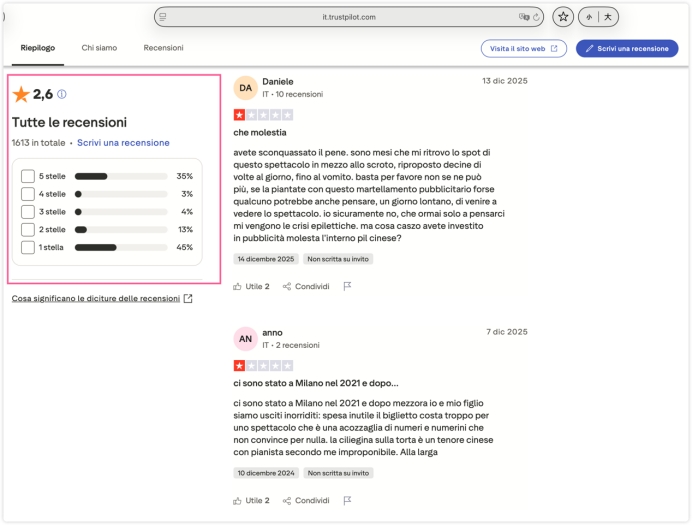Flag anno's review with the flag icon
This screenshot has height=525, width=693.
click(x=347, y=500)
